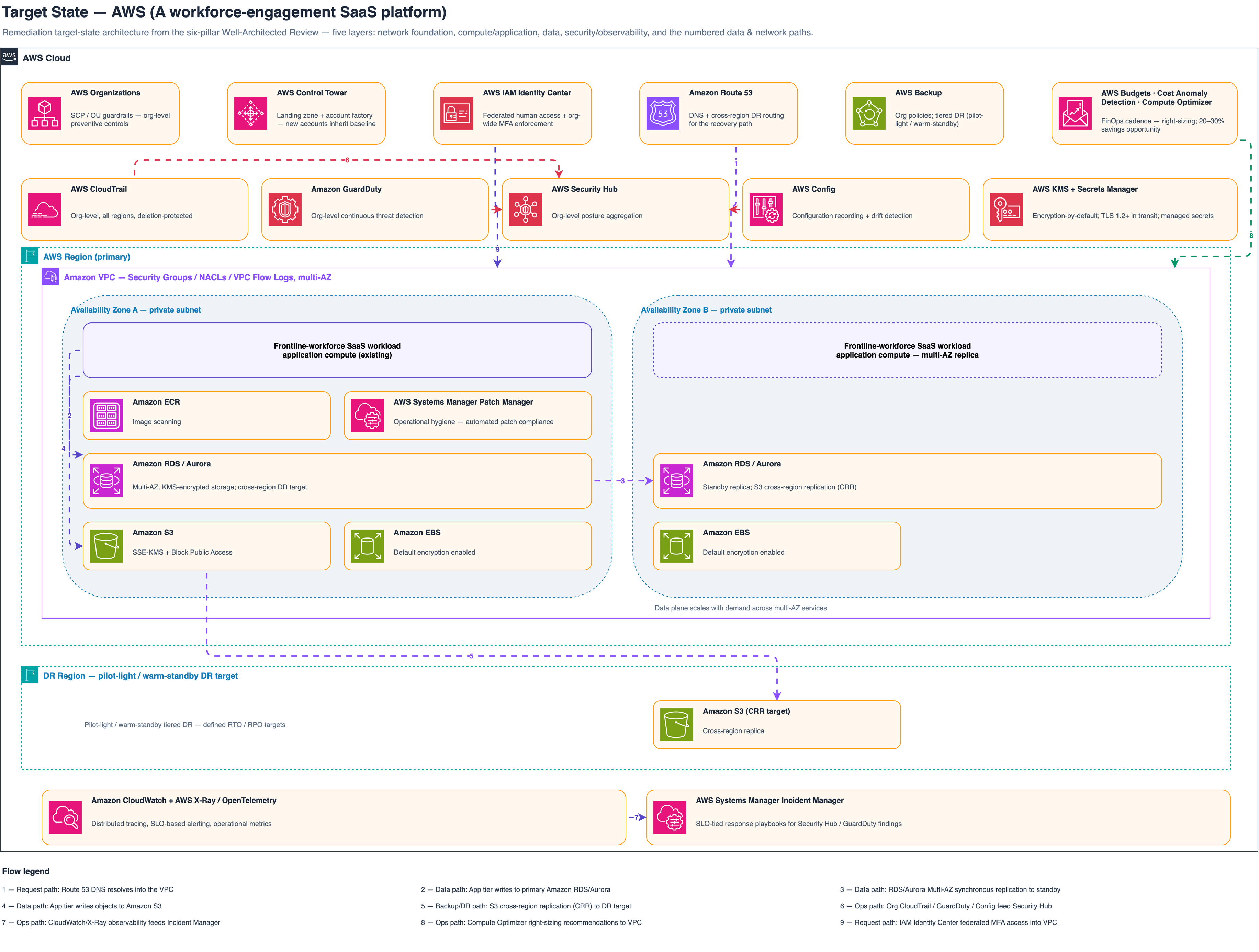Click 'Org-level continuous threat detection' text

click(x=367, y=216)
